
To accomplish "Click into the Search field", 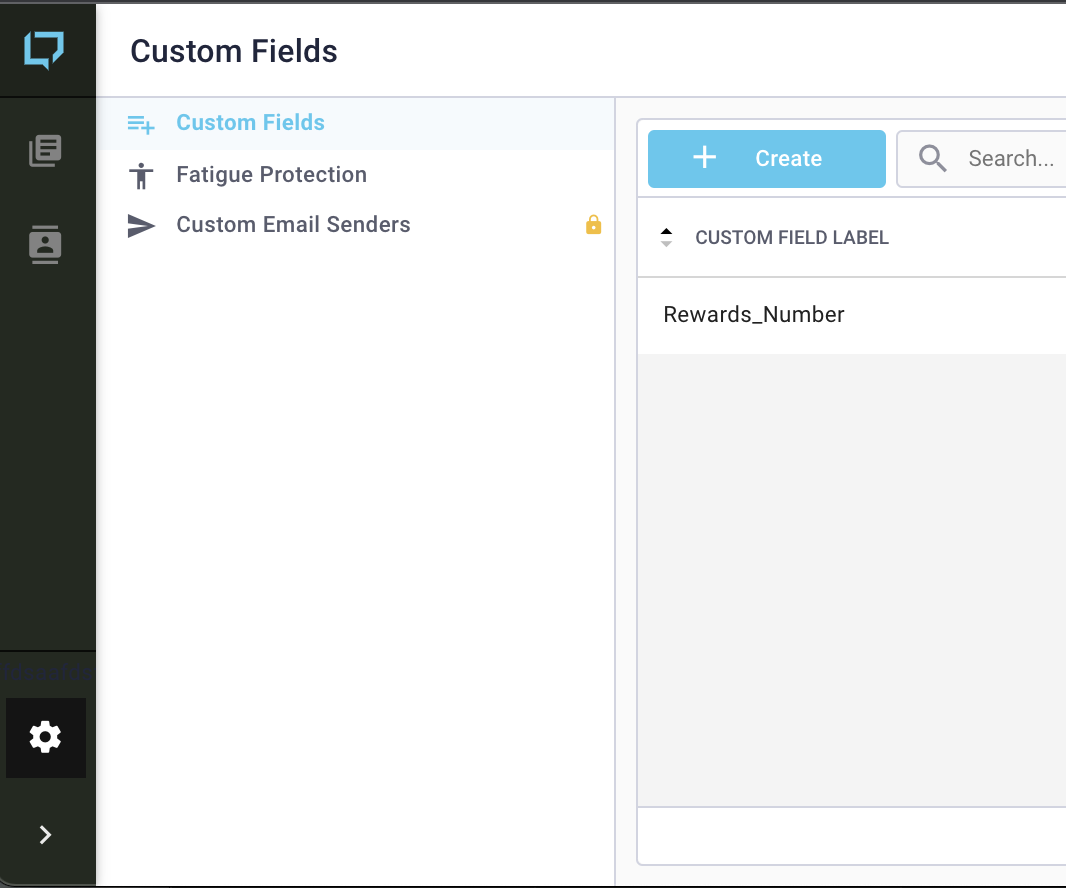I will click(981, 158).
